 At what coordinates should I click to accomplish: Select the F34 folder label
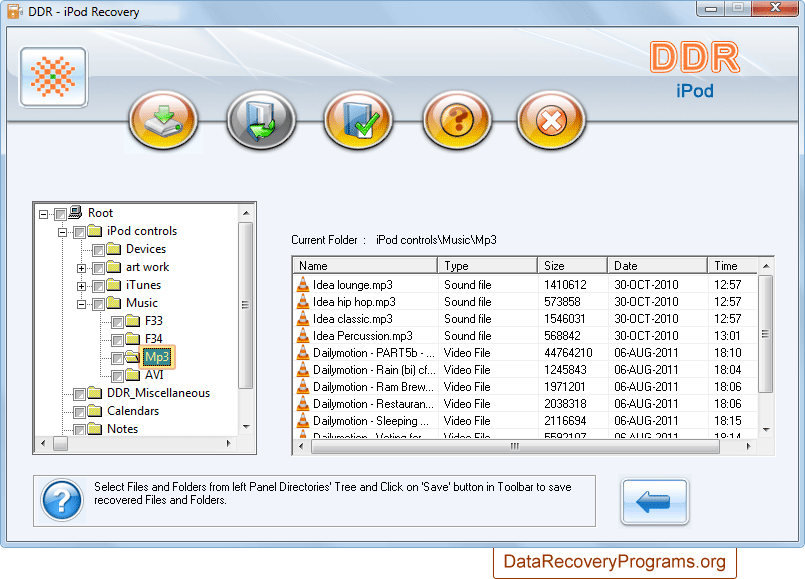[x=154, y=339]
